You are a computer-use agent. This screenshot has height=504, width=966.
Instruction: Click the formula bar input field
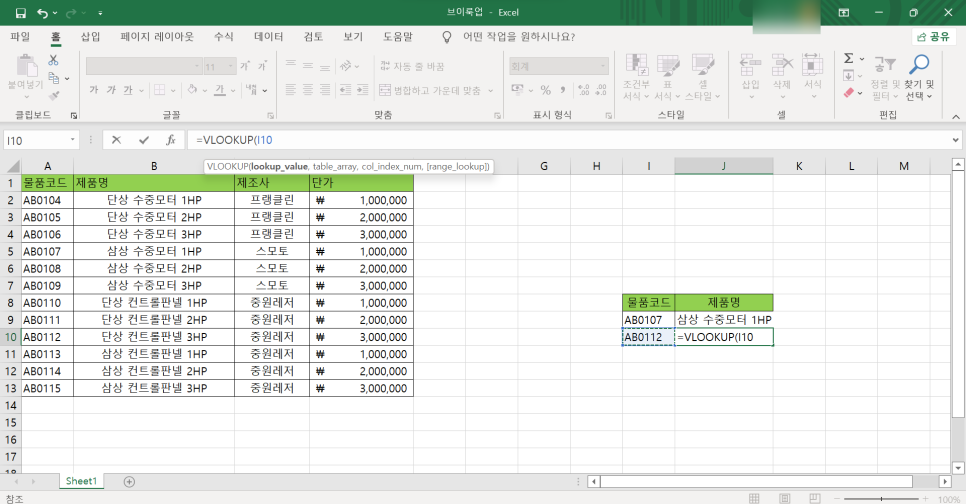point(567,140)
